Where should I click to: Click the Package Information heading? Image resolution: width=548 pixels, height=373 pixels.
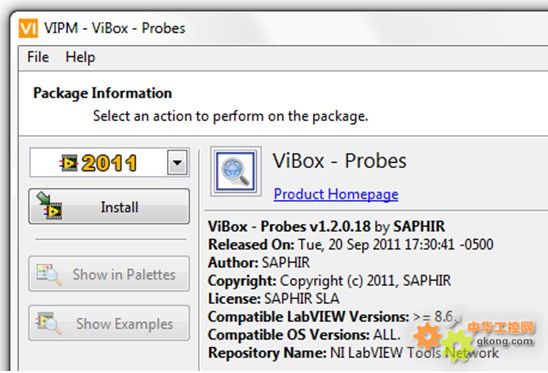[102, 93]
